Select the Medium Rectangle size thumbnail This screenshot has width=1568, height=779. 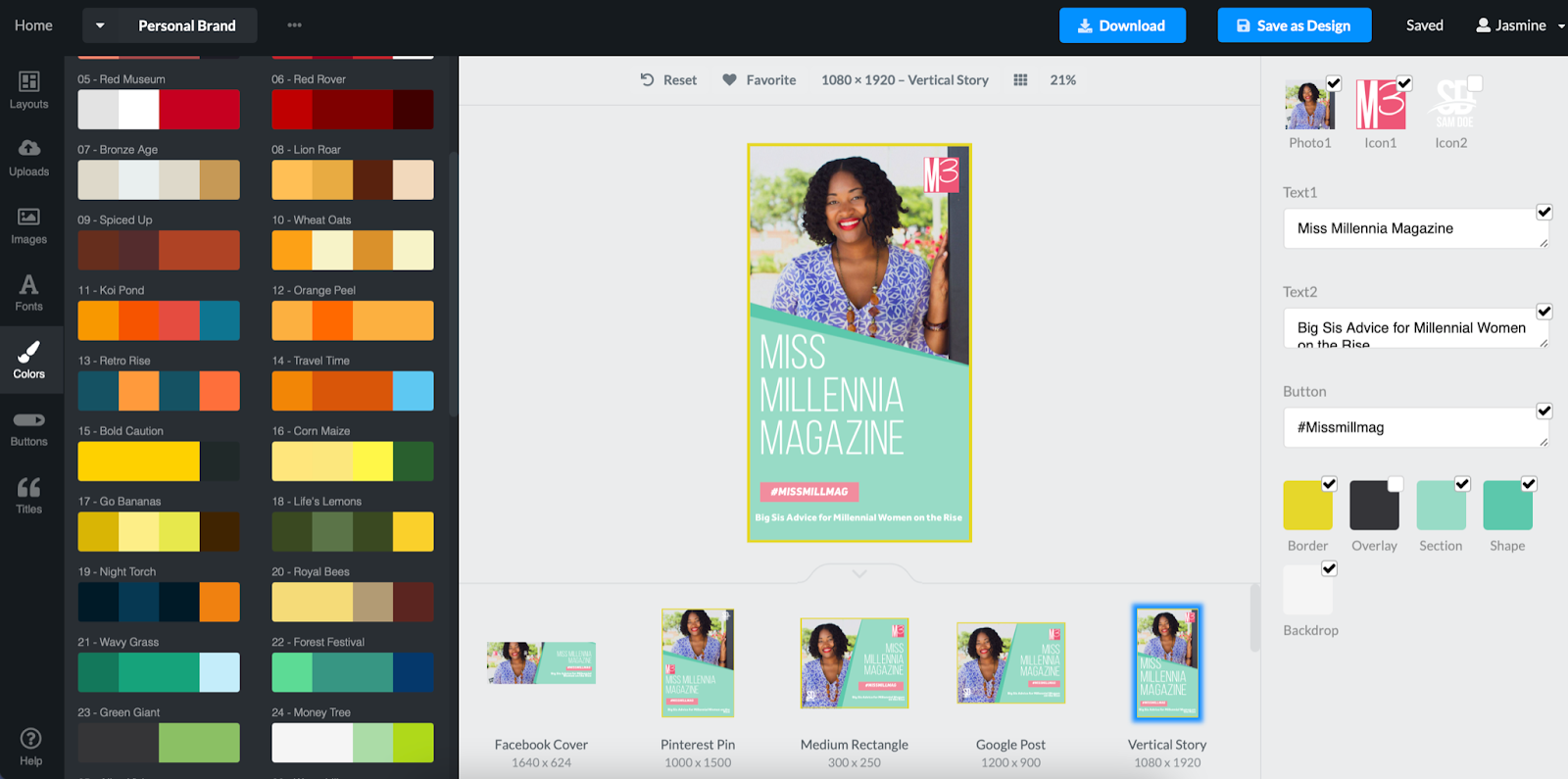[x=855, y=663]
